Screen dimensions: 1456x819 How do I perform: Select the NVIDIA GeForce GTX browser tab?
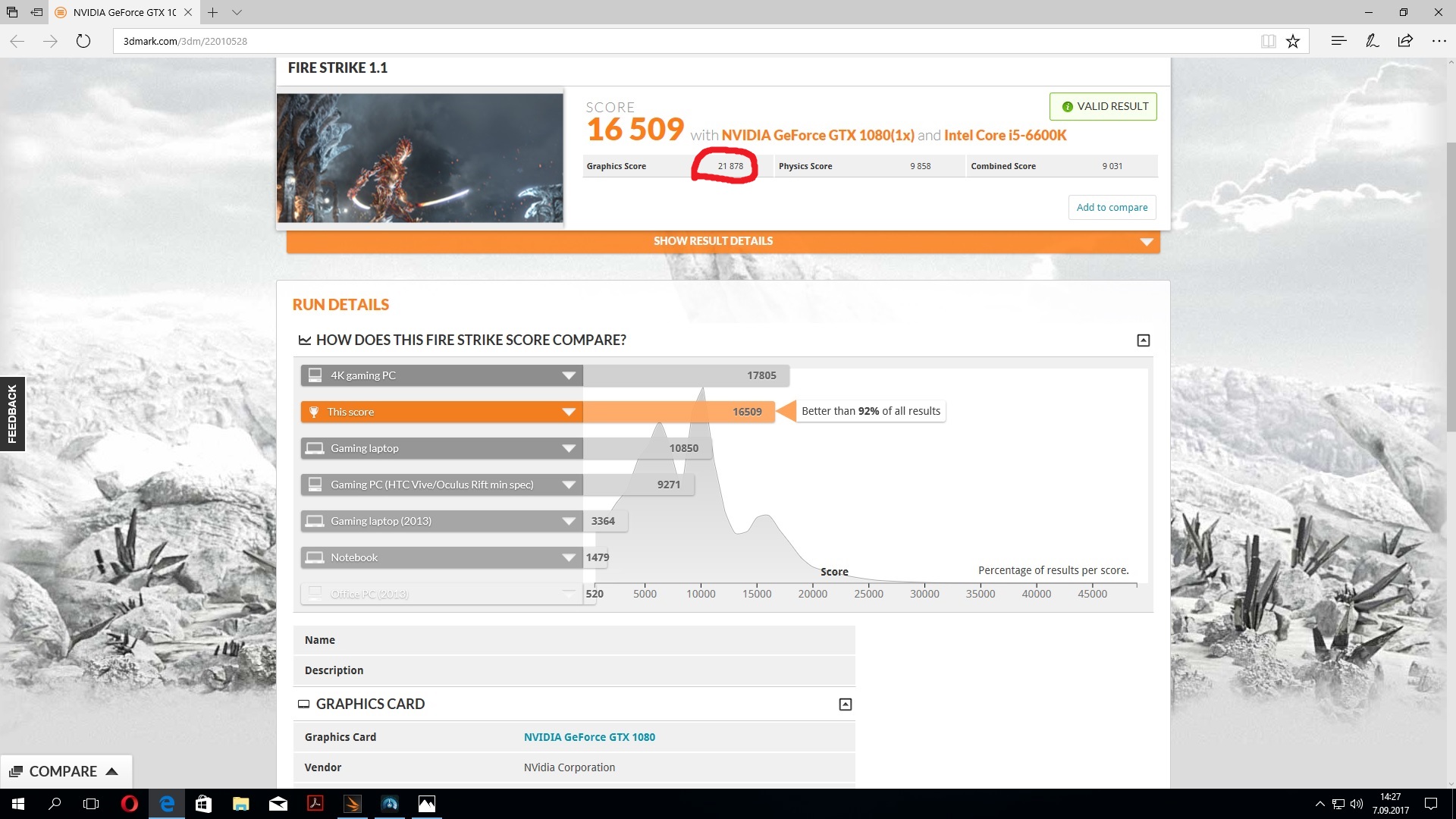point(124,12)
